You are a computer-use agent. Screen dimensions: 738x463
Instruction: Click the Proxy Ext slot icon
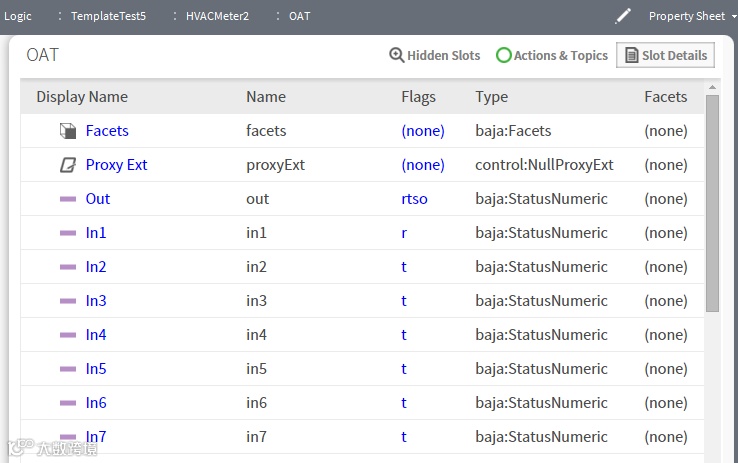click(x=68, y=165)
